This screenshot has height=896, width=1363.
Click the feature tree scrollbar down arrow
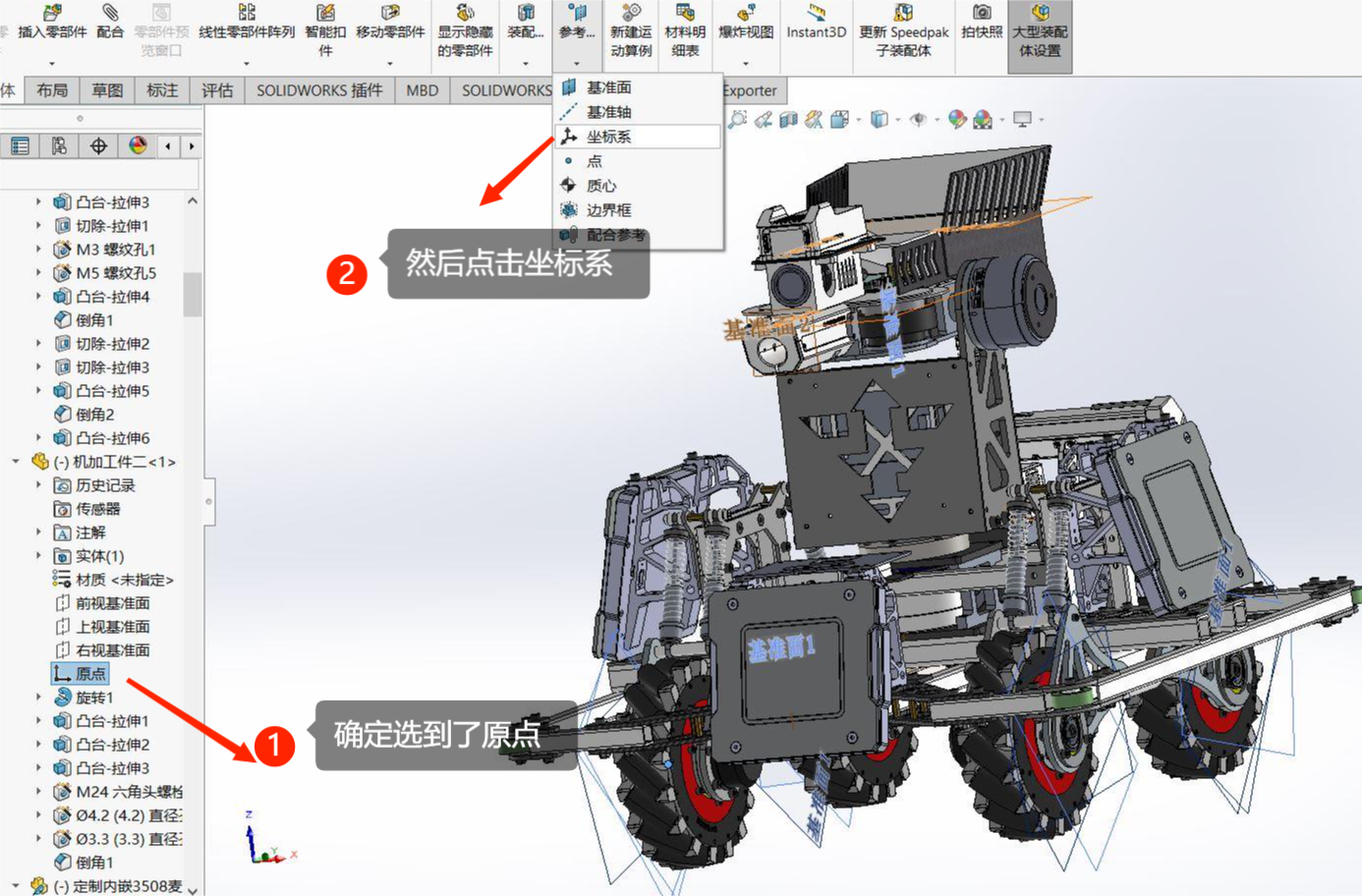193,888
